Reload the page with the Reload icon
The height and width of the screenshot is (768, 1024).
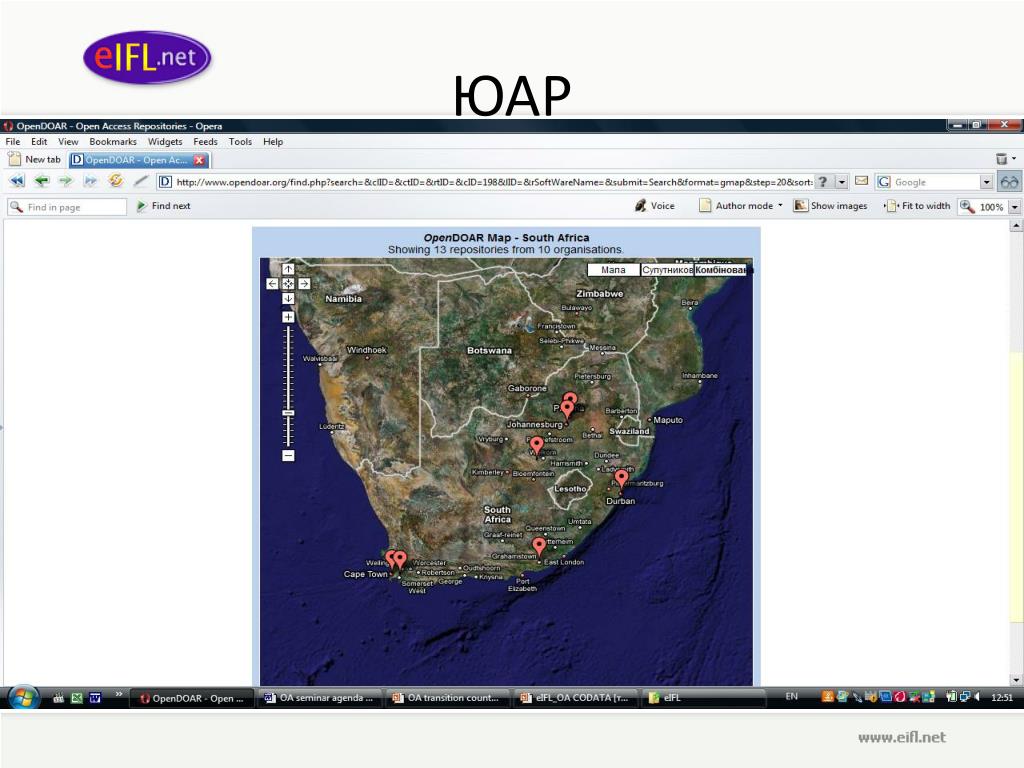[x=116, y=181]
